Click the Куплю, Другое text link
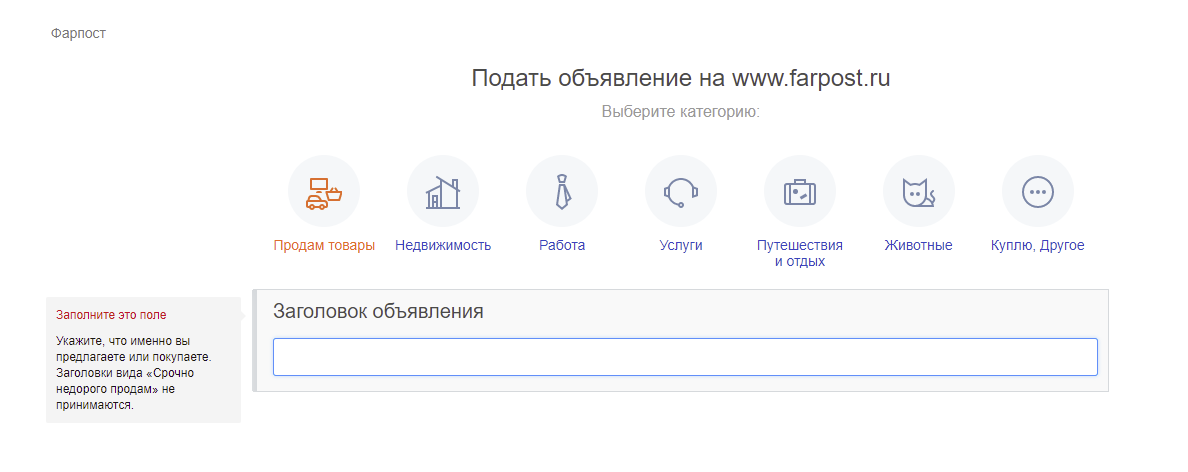 pyautogui.click(x=1037, y=245)
